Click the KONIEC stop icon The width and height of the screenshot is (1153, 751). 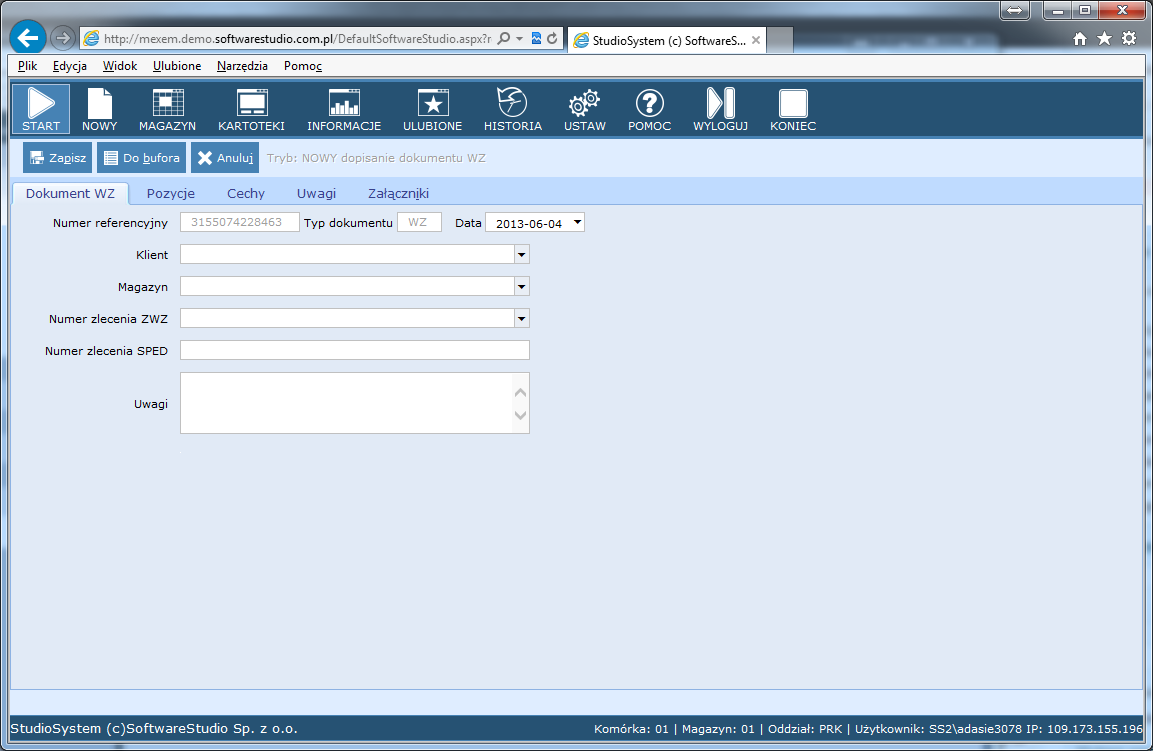point(793,109)
